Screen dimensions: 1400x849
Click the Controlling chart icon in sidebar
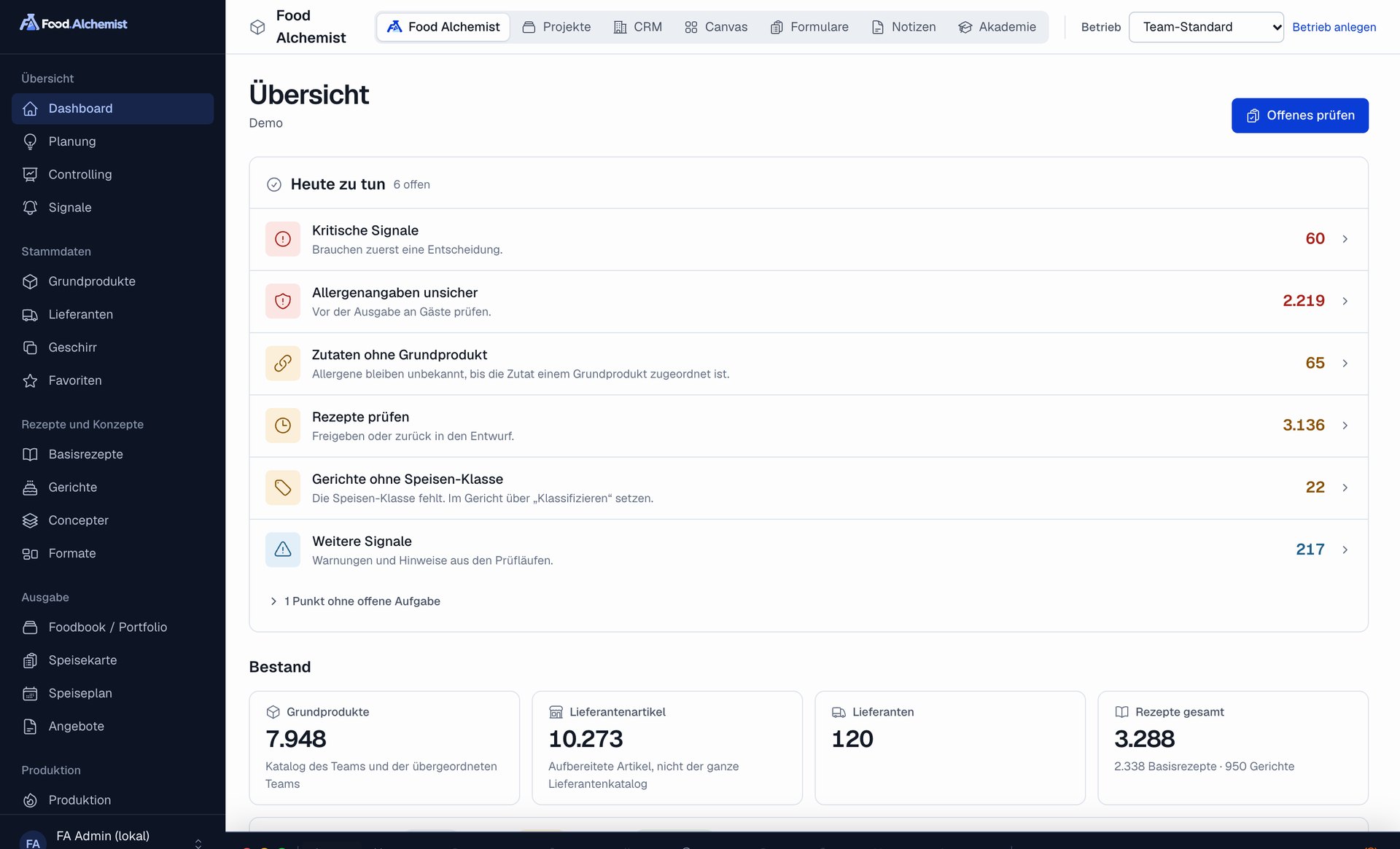coord(30,174)
